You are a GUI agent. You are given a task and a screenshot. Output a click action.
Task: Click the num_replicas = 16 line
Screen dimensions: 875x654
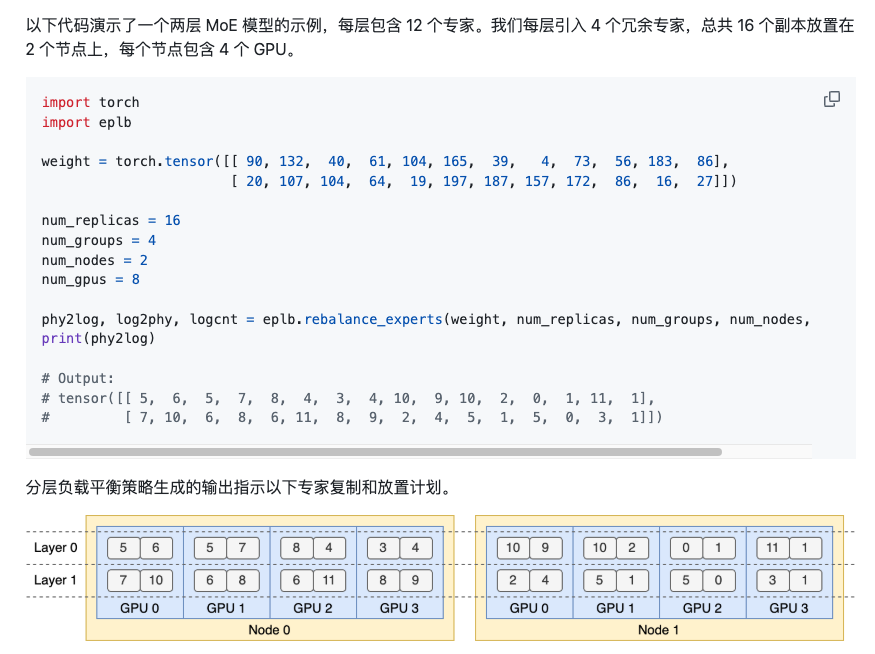coord(111,220)
